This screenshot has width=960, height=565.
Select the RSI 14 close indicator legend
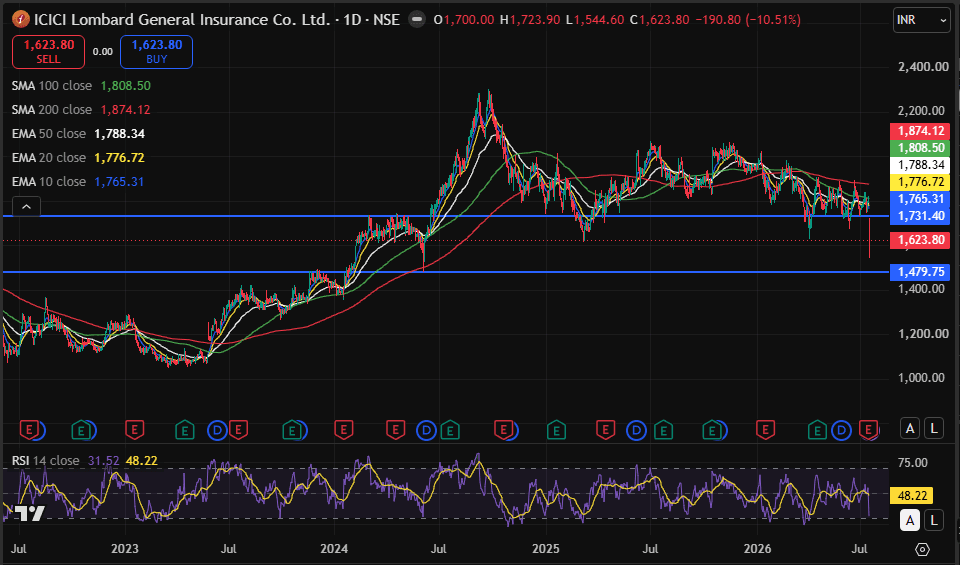click(84, 460)
